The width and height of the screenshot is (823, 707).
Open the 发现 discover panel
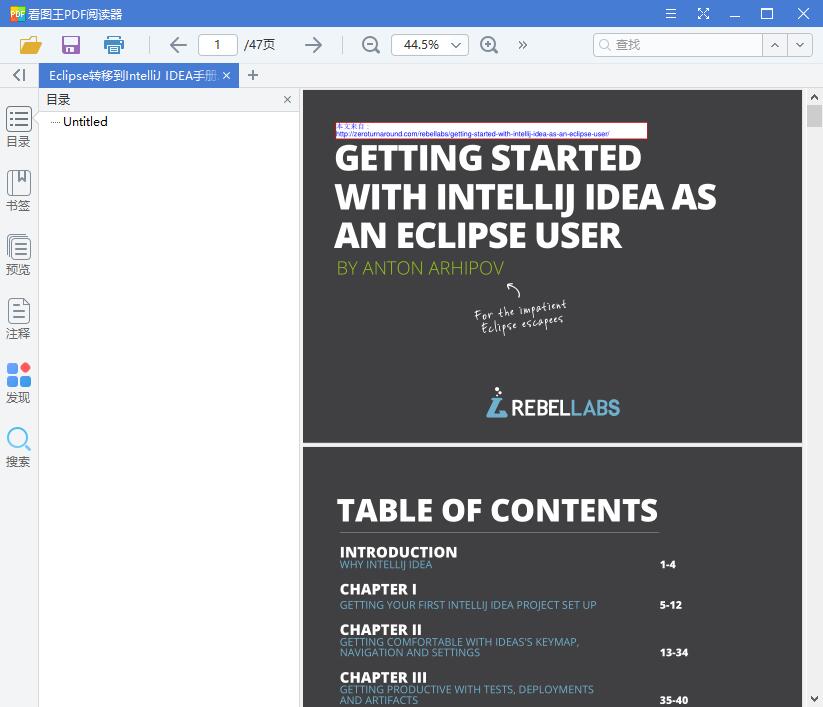[18, 383]
